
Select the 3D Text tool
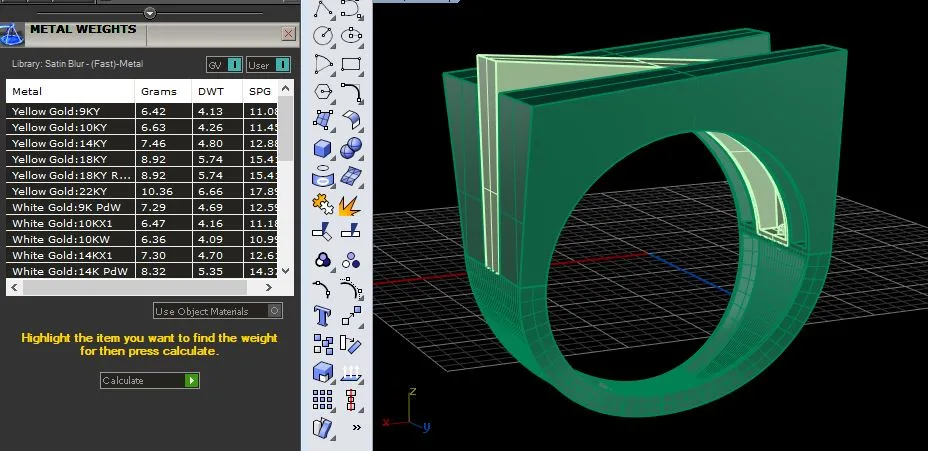pos(323,316)
